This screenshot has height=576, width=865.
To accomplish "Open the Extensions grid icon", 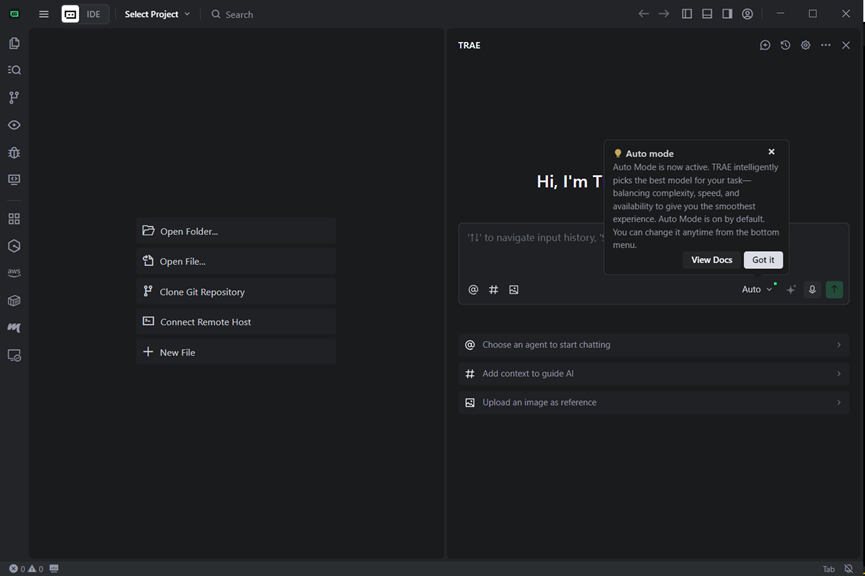I will (x=14, y=219).
